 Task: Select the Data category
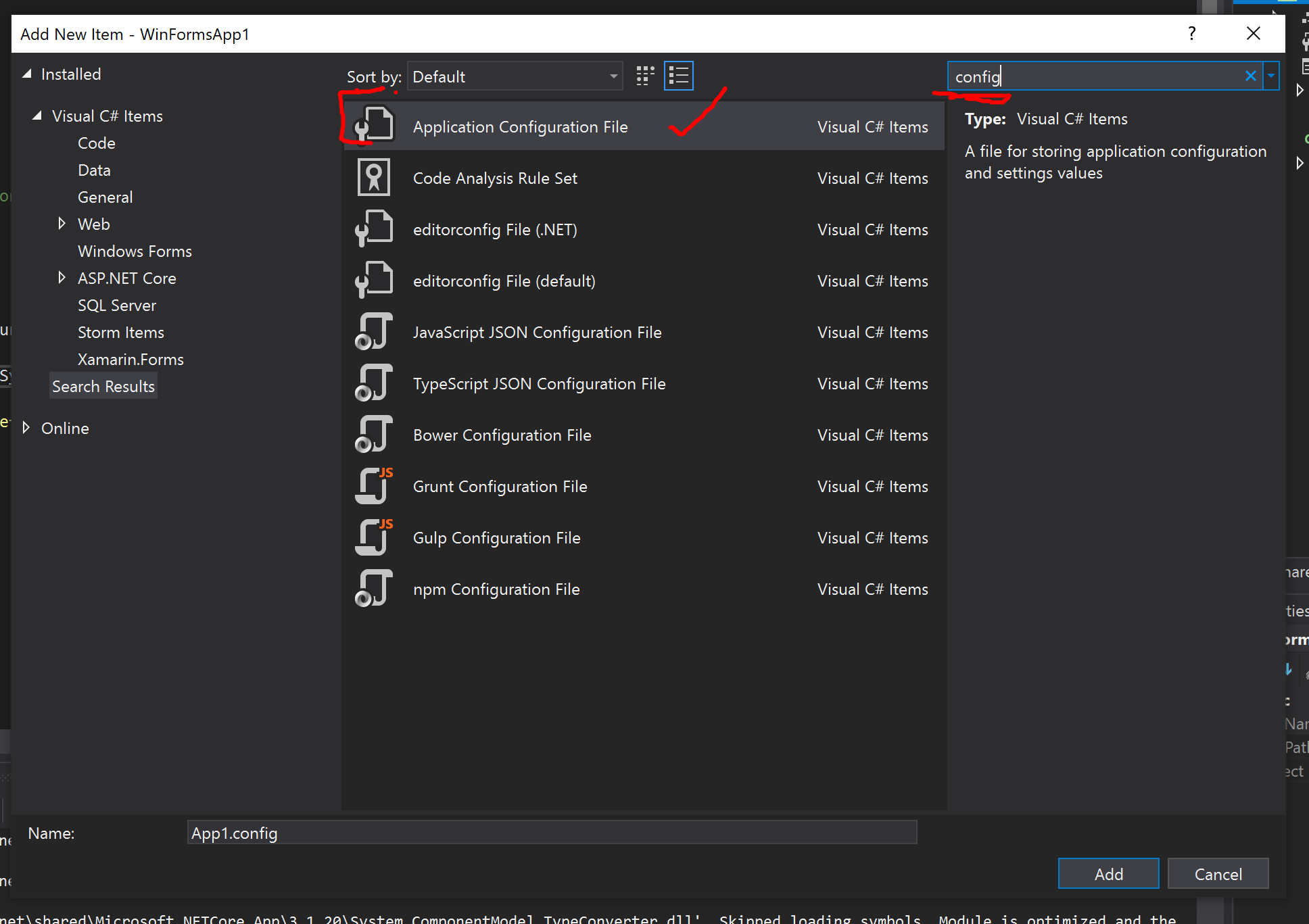click(94, 170)
